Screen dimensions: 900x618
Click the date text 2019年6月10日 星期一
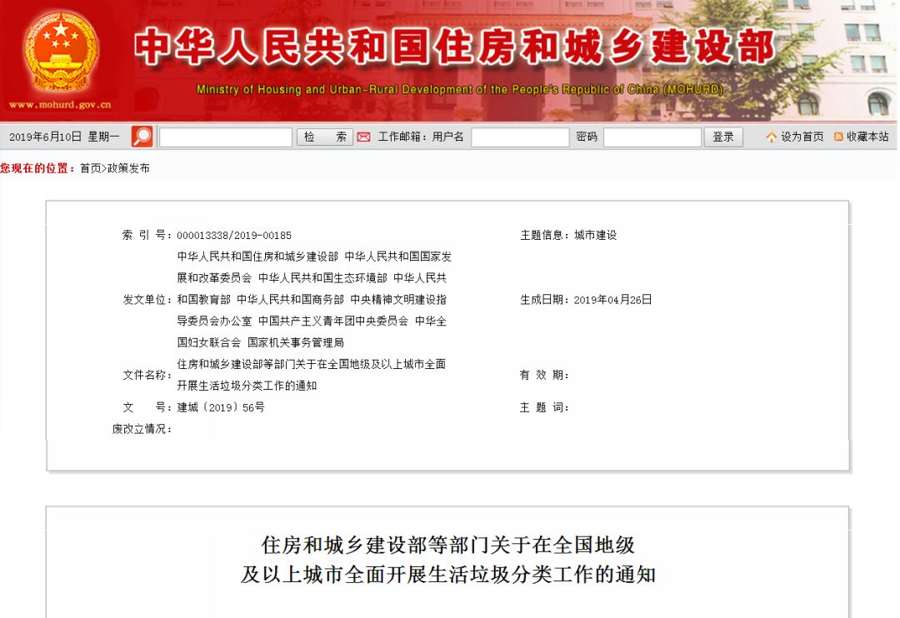click(64, 137)
